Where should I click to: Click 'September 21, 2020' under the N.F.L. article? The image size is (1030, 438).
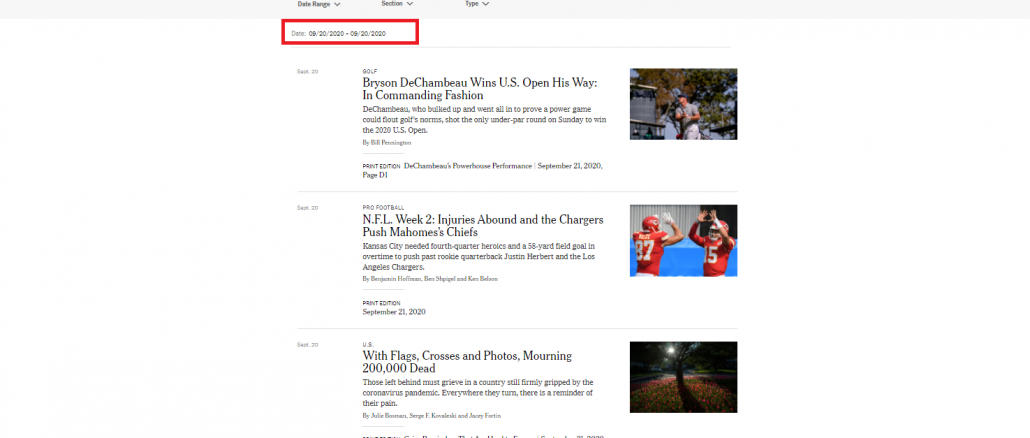pyautogui.click(x=394, y=312)
